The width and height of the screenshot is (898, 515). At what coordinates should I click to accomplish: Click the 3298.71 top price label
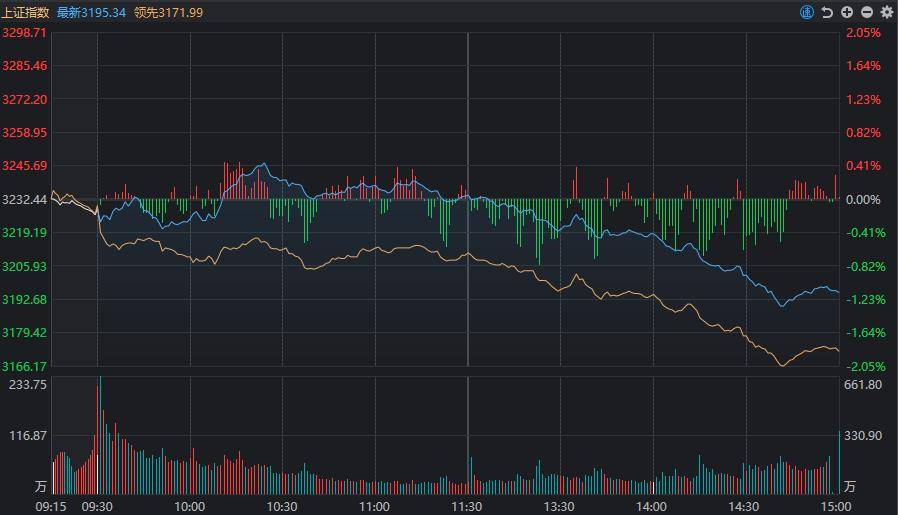[x=24, y=33]
